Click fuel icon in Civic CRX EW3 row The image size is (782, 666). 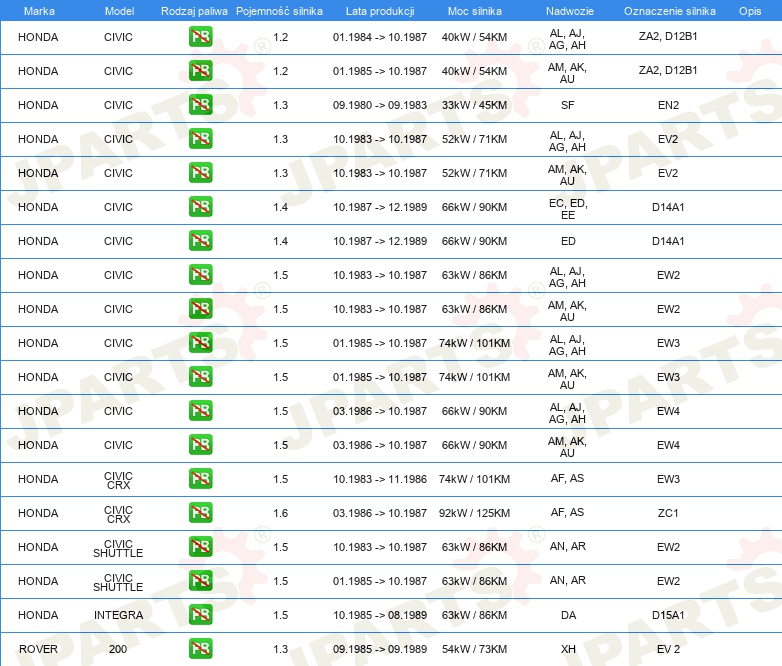pos(200,479)
